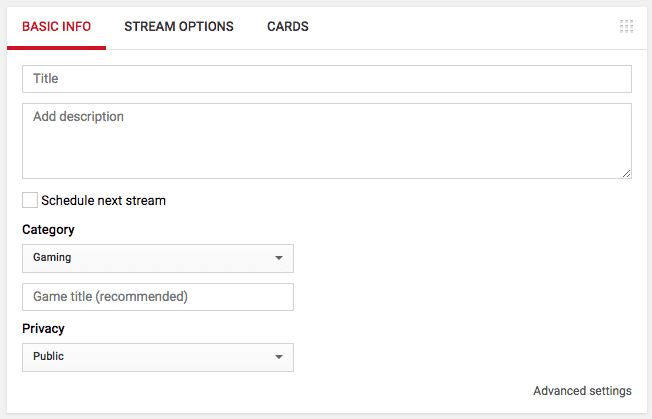Click the Game title (recommended) field

click(157, 297)
